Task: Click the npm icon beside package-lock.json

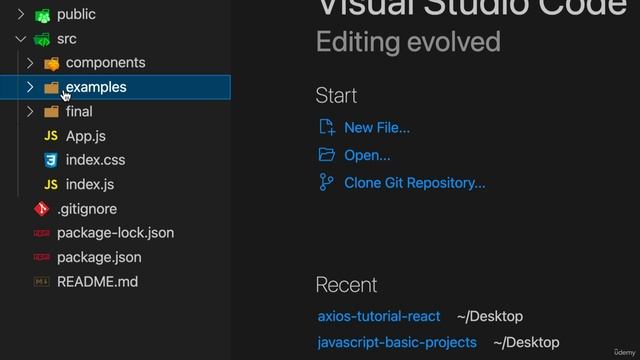Action: pos(42,233)
